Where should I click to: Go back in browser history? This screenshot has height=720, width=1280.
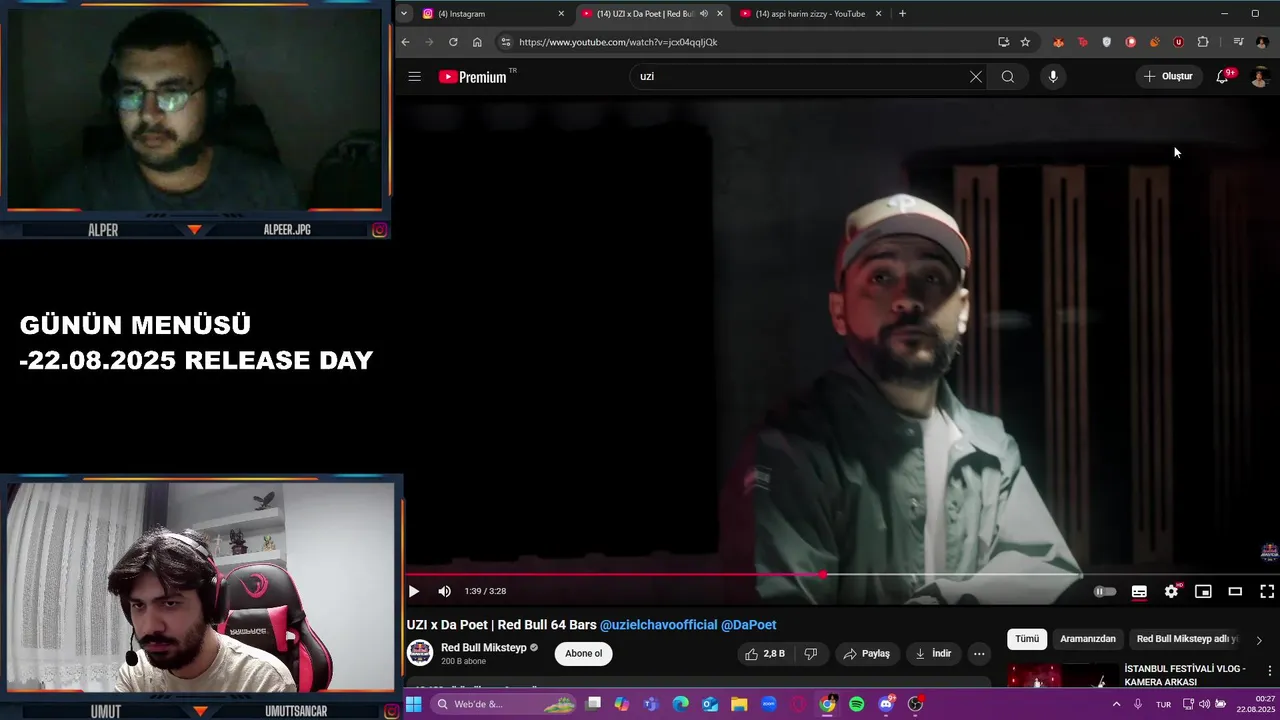click(405, 42)
